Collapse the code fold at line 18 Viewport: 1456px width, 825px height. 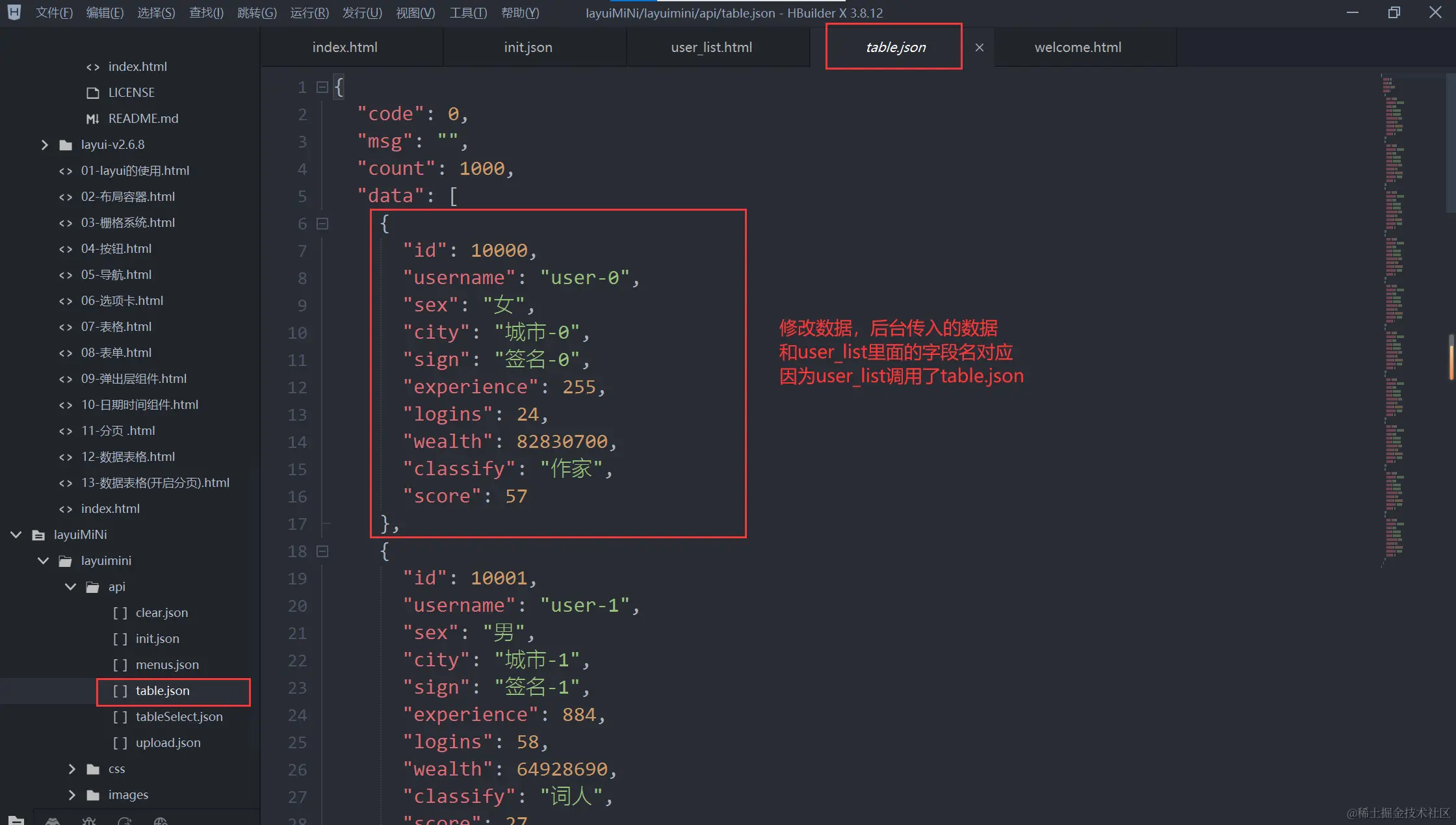(322, 551)
